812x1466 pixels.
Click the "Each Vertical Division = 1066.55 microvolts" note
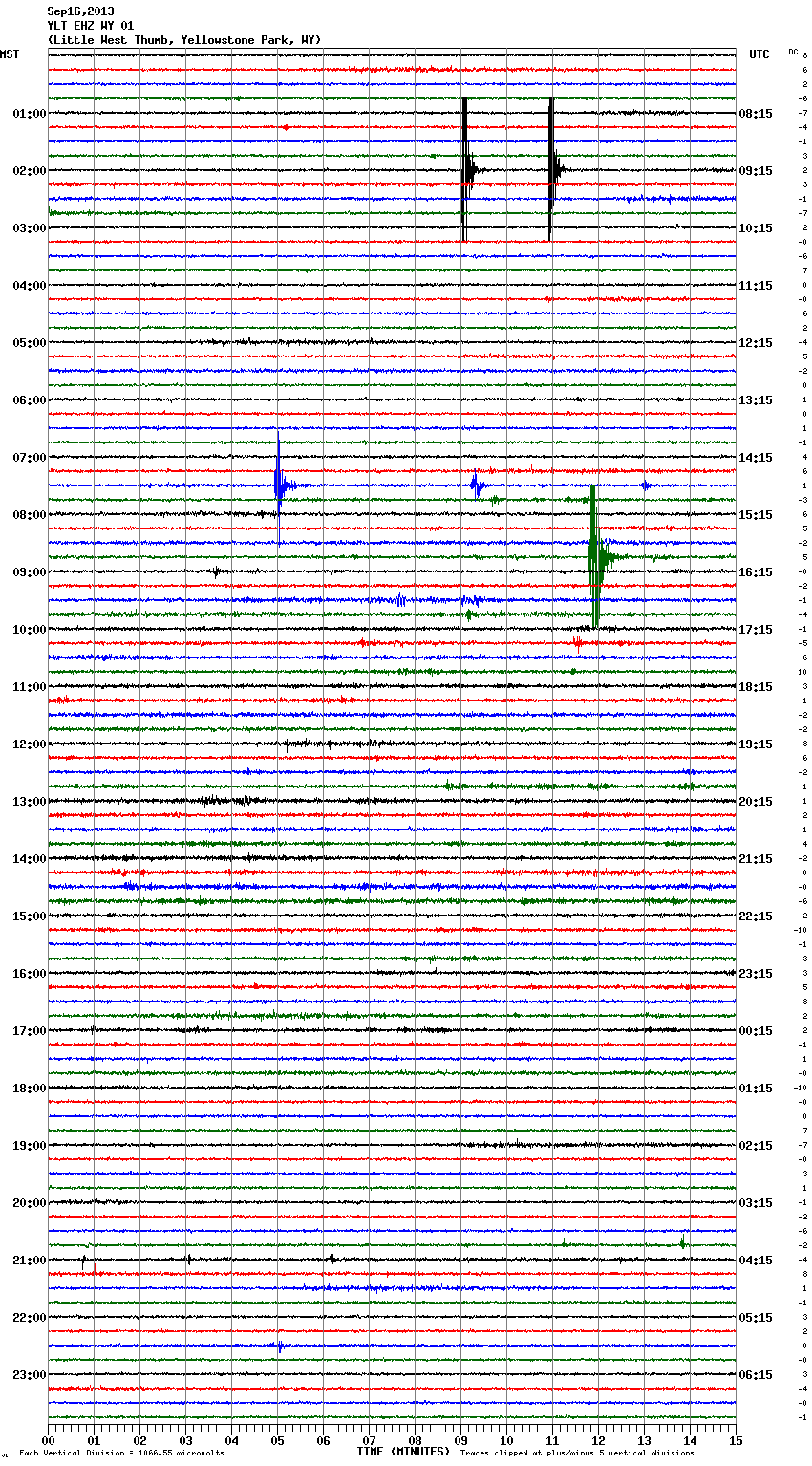(x=121, y=1453)
